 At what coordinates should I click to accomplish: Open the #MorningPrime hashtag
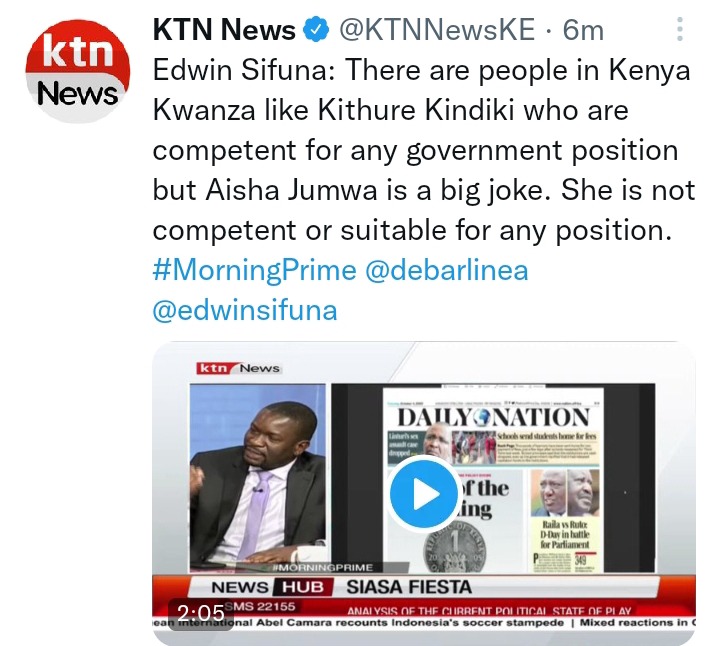pyautogui.click(x=254, y=270)
